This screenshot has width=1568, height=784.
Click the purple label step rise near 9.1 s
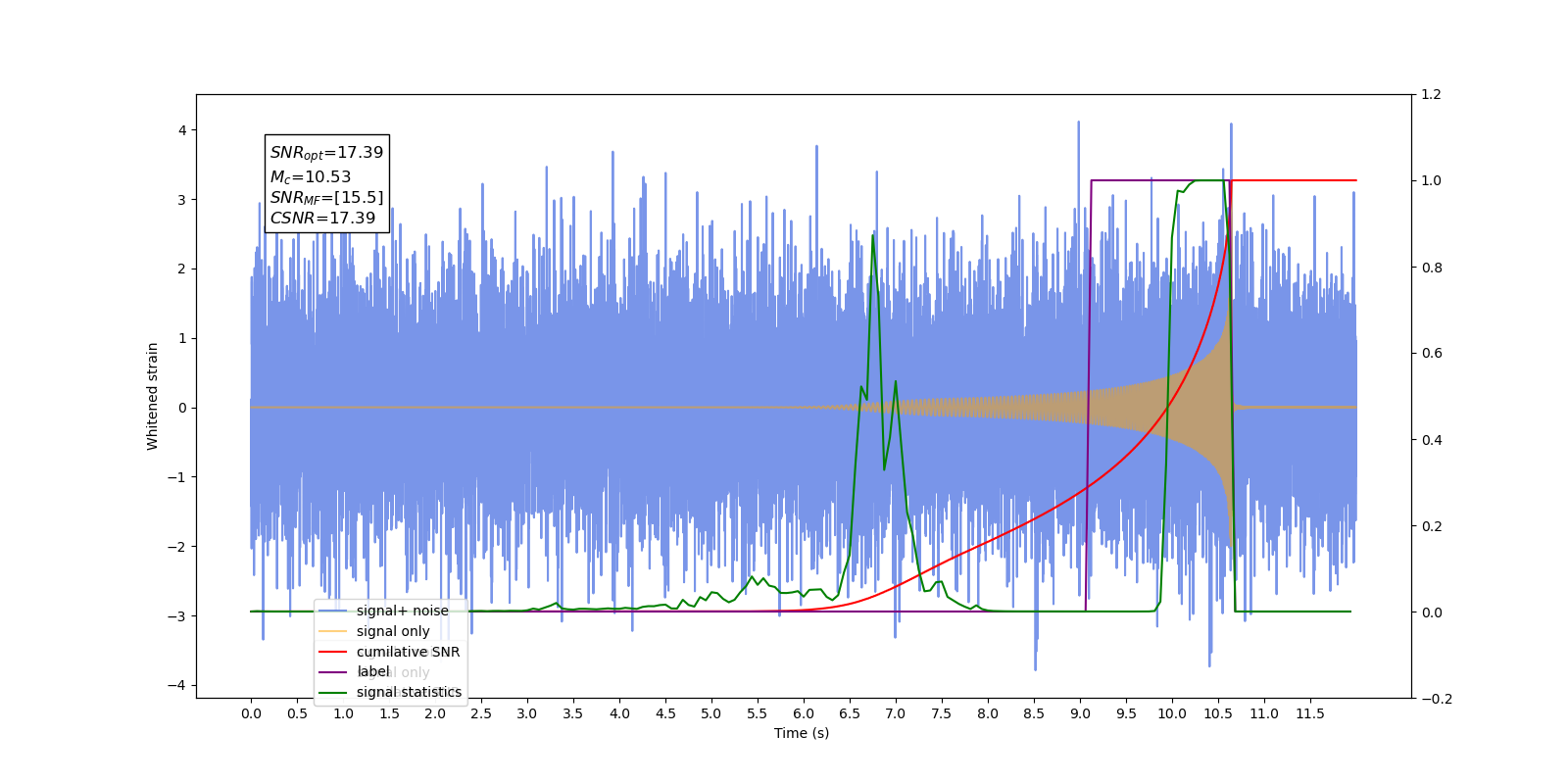tap(1089, 396)
